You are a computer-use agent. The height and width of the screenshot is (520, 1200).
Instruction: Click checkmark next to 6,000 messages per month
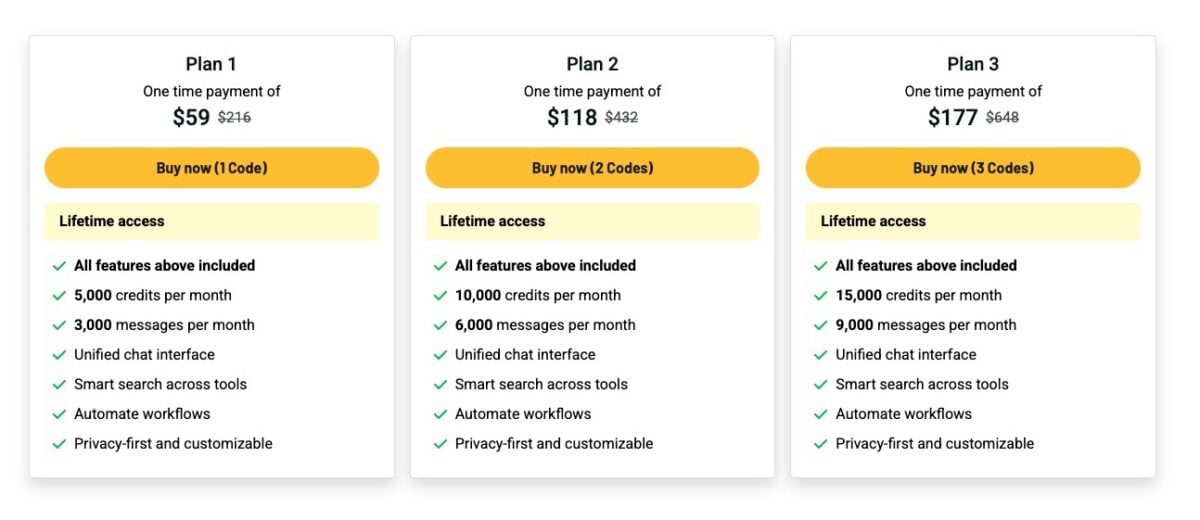click(x=440, y=326)
